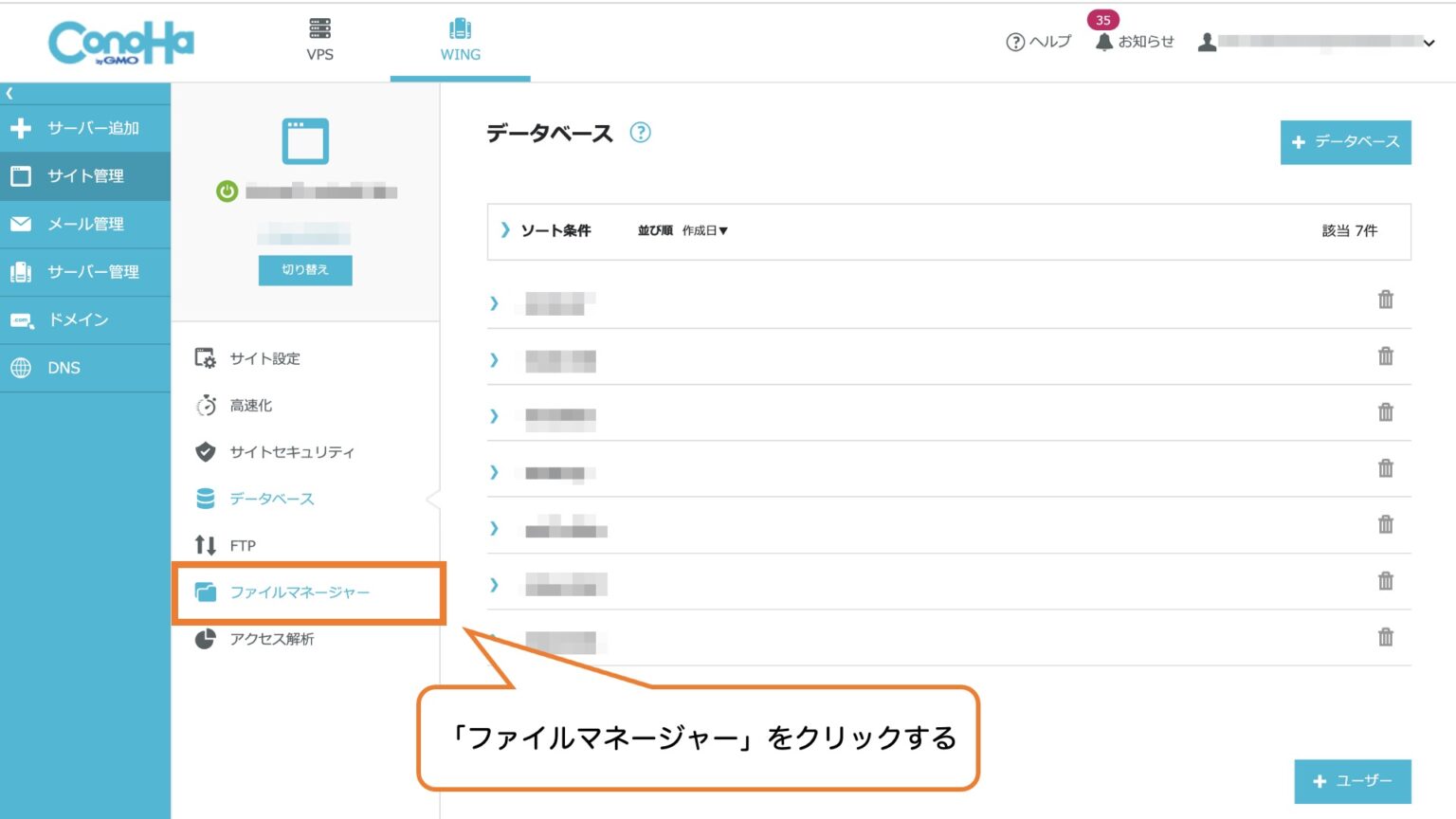Open the お知らせ notification bell
The height and width of the screenshot is (819, 1456).
pyautogui.click(x=1102, y=42)
